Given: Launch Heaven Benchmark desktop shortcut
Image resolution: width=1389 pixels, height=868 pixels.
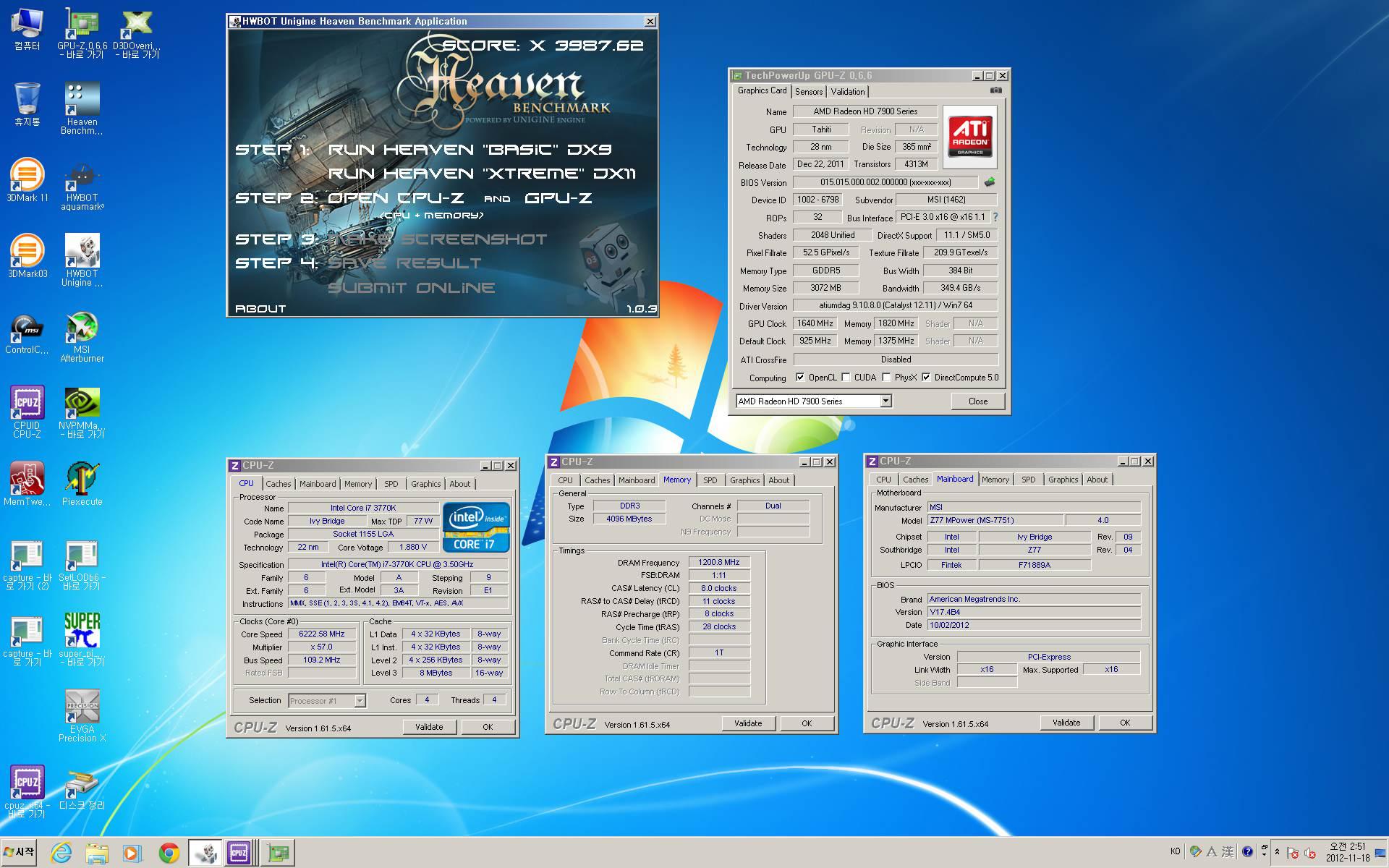Looking at the screenshot, I should [82, 109].
